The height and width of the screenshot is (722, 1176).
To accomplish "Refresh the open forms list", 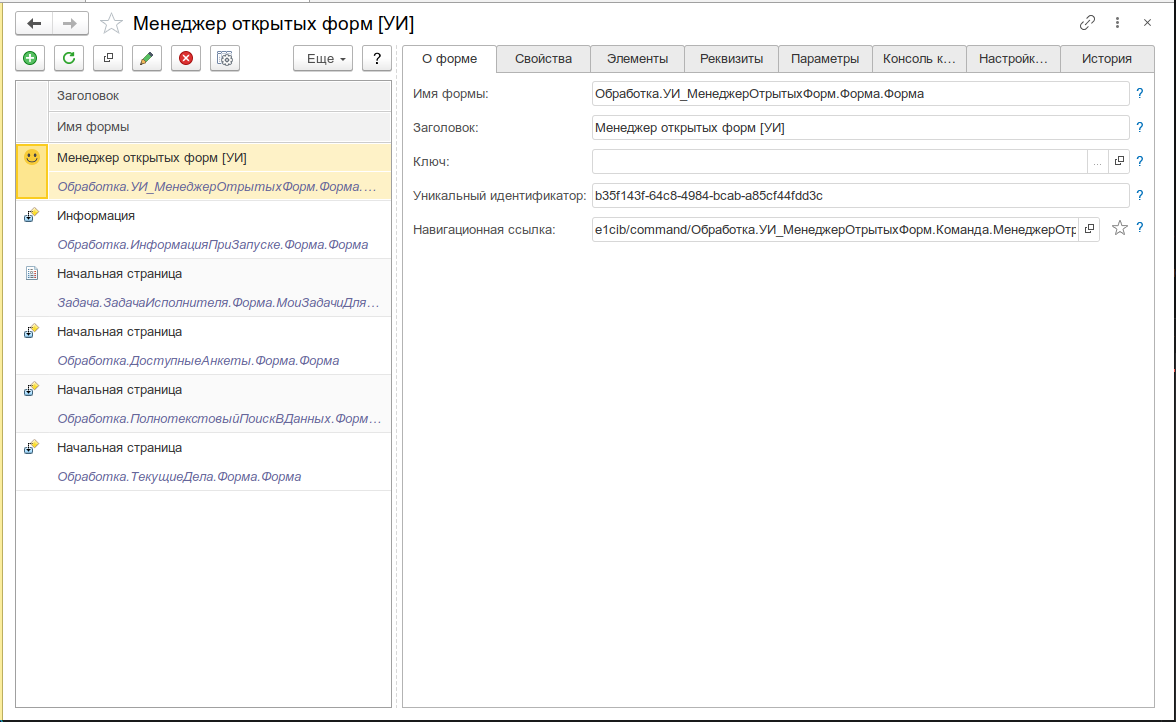I will (69, 58).
